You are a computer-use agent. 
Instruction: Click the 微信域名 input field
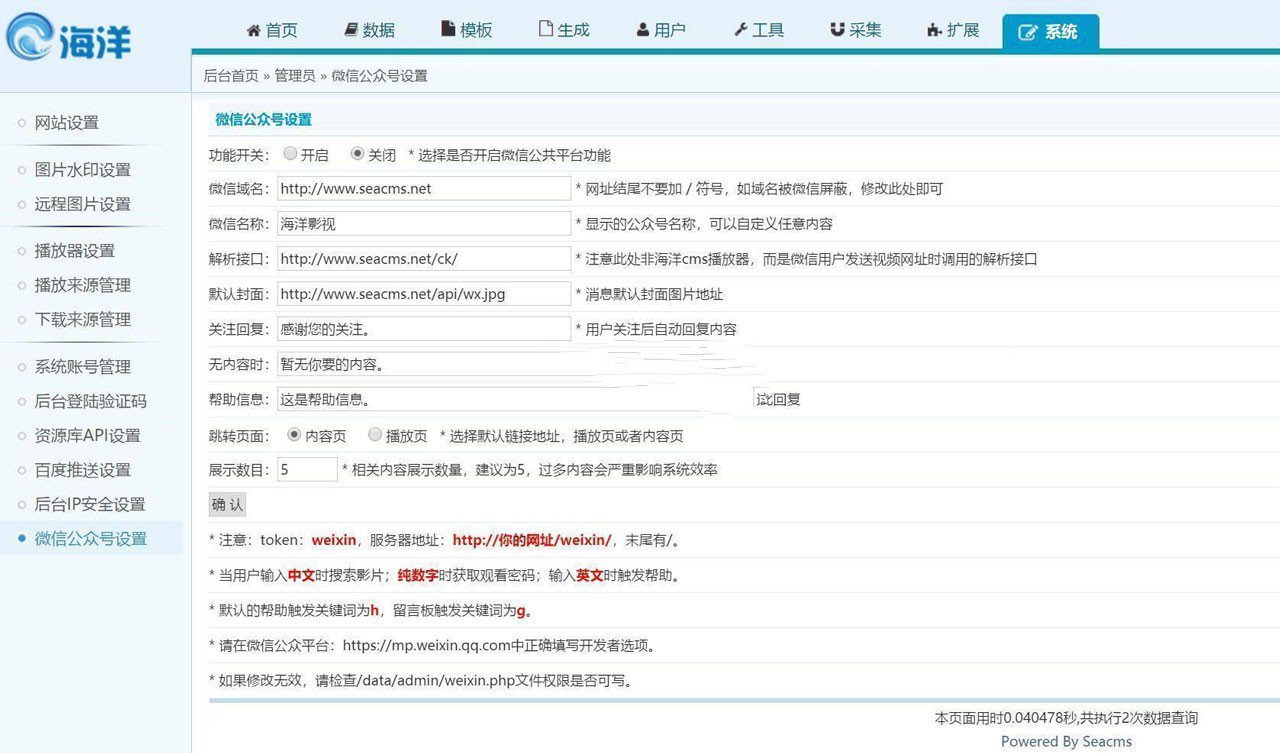[x=424, y=188]
